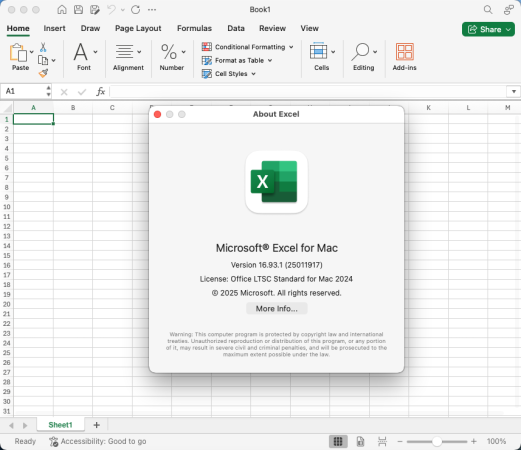This screenshot has width=521, height=450.
Task: Click zoom in plus button
Action: click(474, 442)
